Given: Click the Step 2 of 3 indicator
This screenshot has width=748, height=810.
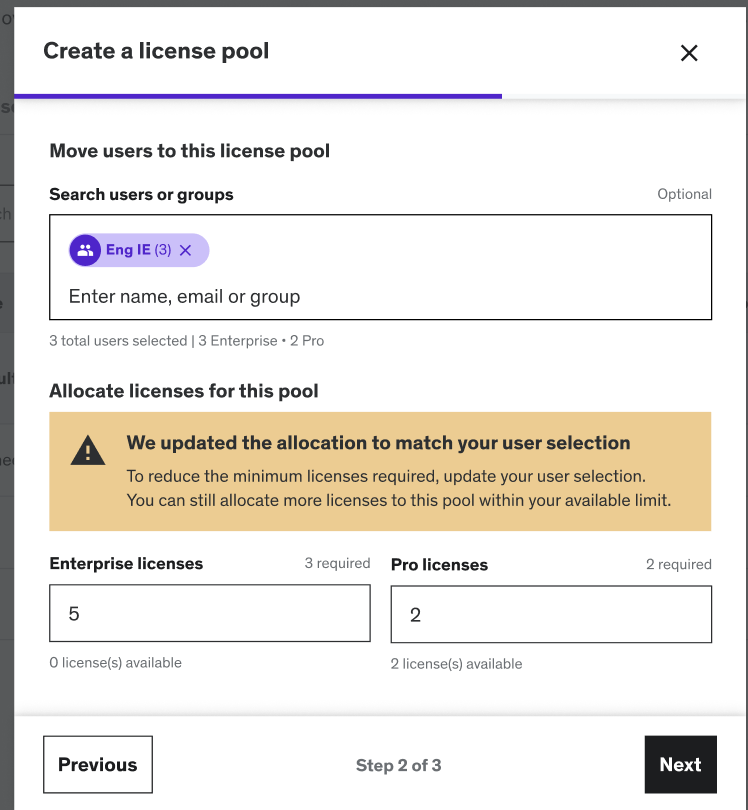Looking at the screenshot, I should (x=398, y=765).
